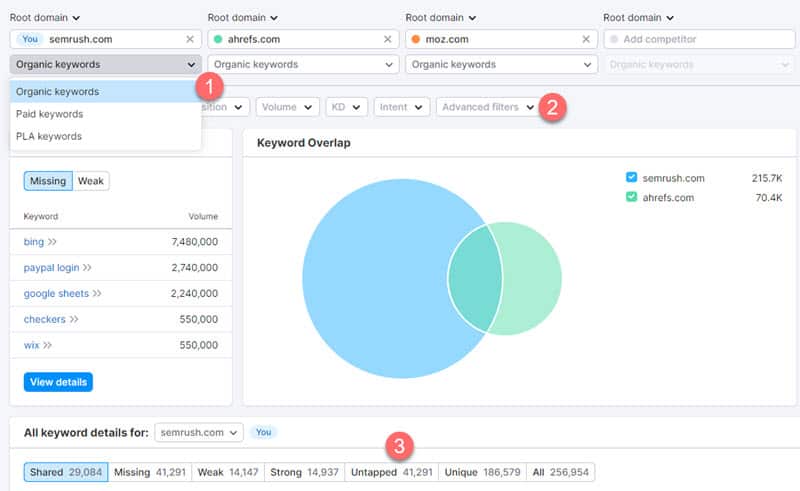The width and height of the screenshot is (800, 491).
Task: Click double-arrow icon beside paypal login
Action: 87,268
